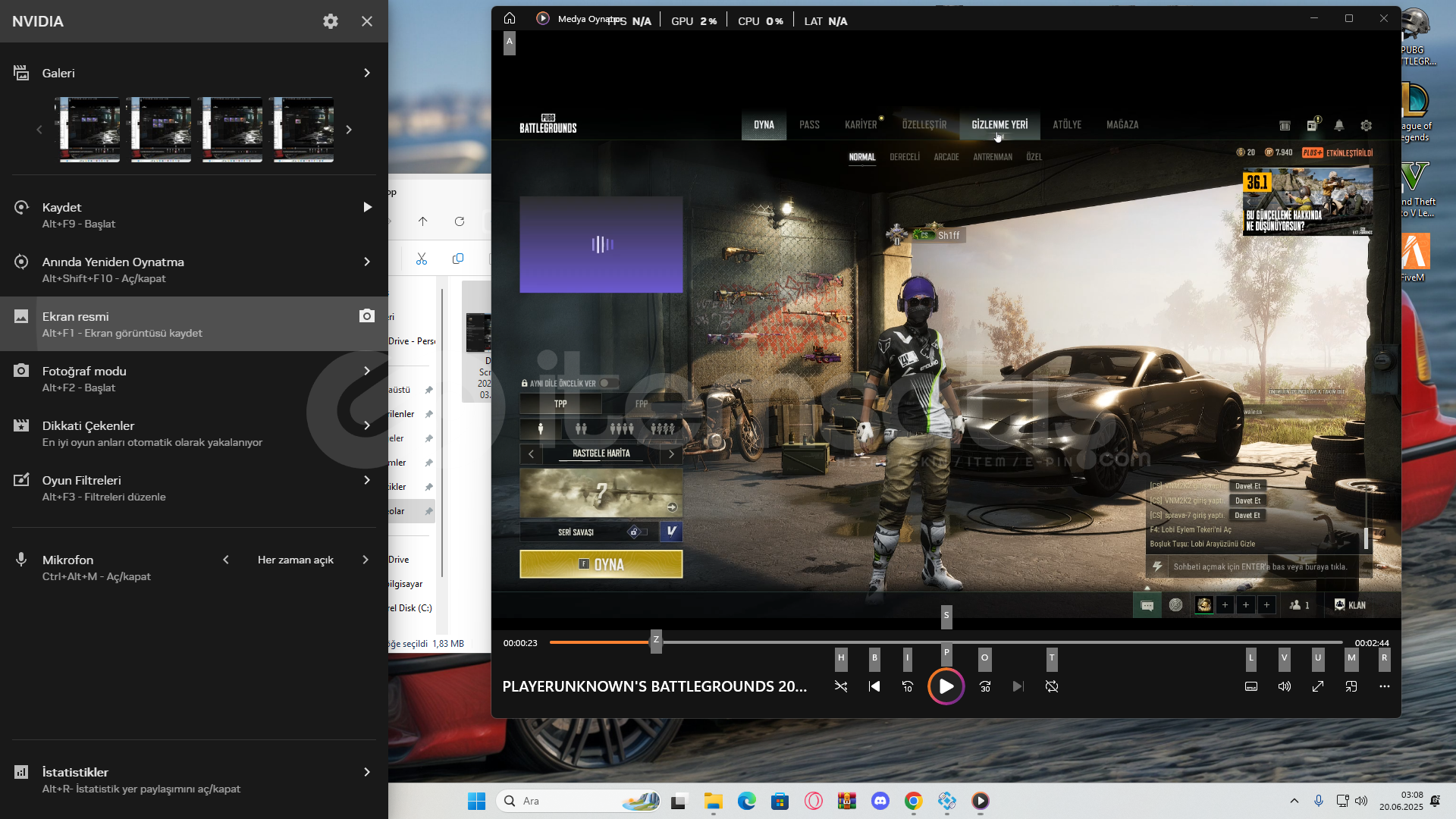Switch Mikrofon mode to previous option
The height and width of the screenshot is (819, 1456).
(226, 560)
